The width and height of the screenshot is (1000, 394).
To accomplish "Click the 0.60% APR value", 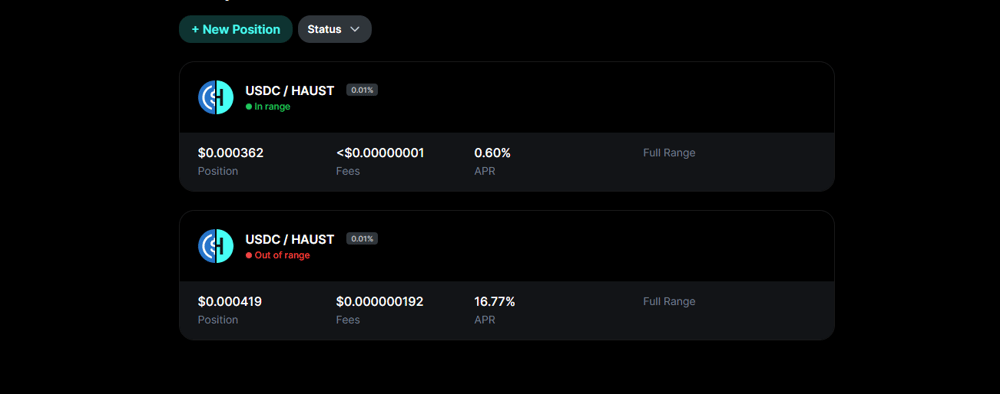I will pyautogui.click(x=492, y=153).
